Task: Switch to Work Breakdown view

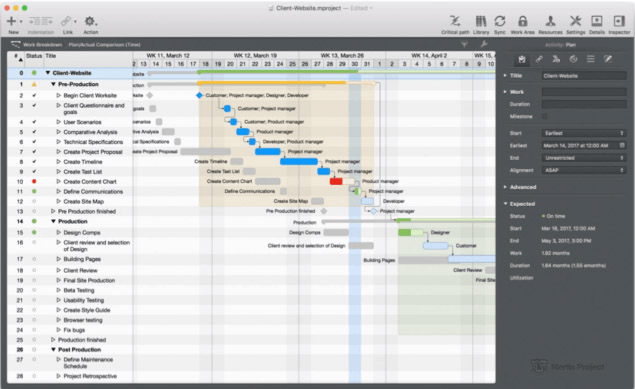Action: 43,45
